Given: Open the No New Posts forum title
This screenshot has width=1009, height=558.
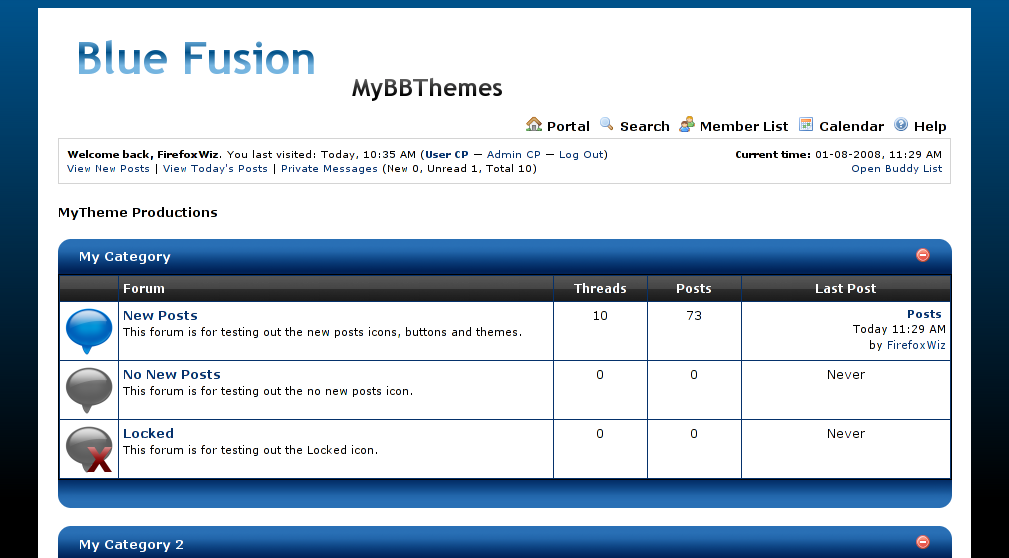Looking at the screenshot, I should tap(172, 375).
